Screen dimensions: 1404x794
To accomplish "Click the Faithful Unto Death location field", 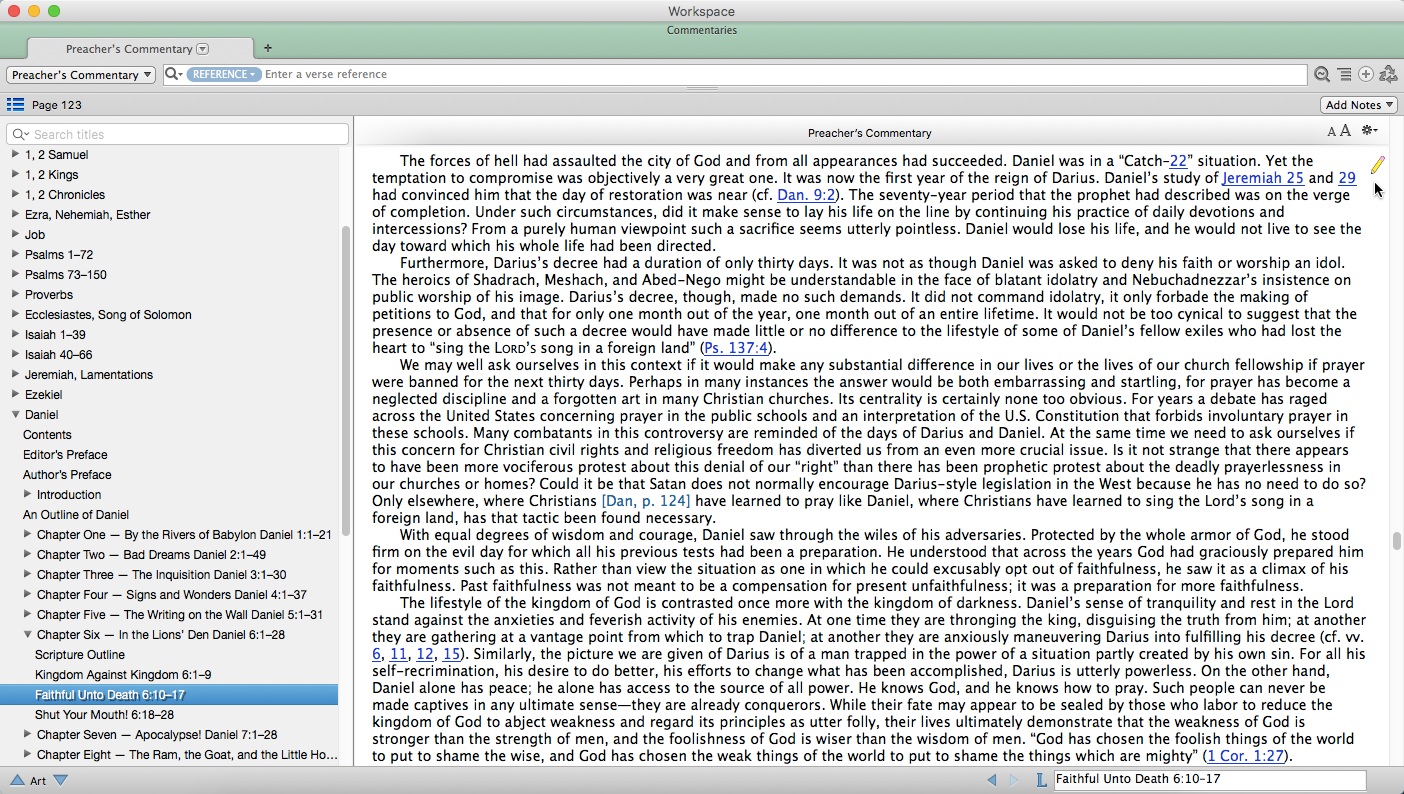I will (1210, 780).
